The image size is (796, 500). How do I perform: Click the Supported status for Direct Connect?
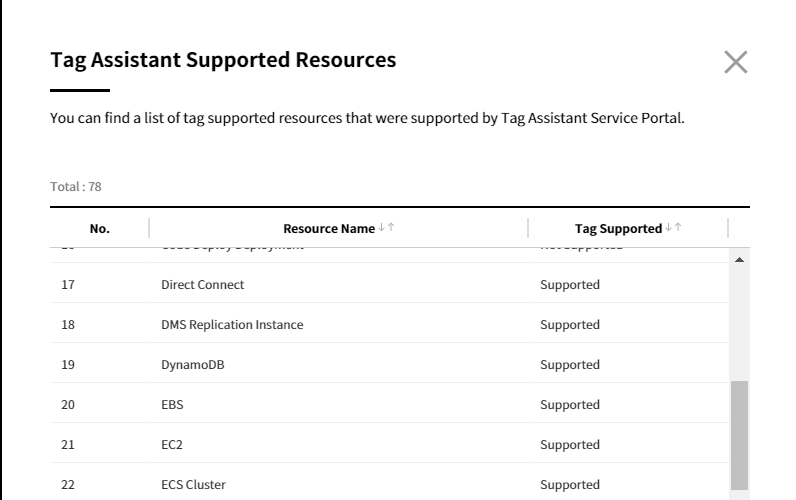click(x=570, y=284)
